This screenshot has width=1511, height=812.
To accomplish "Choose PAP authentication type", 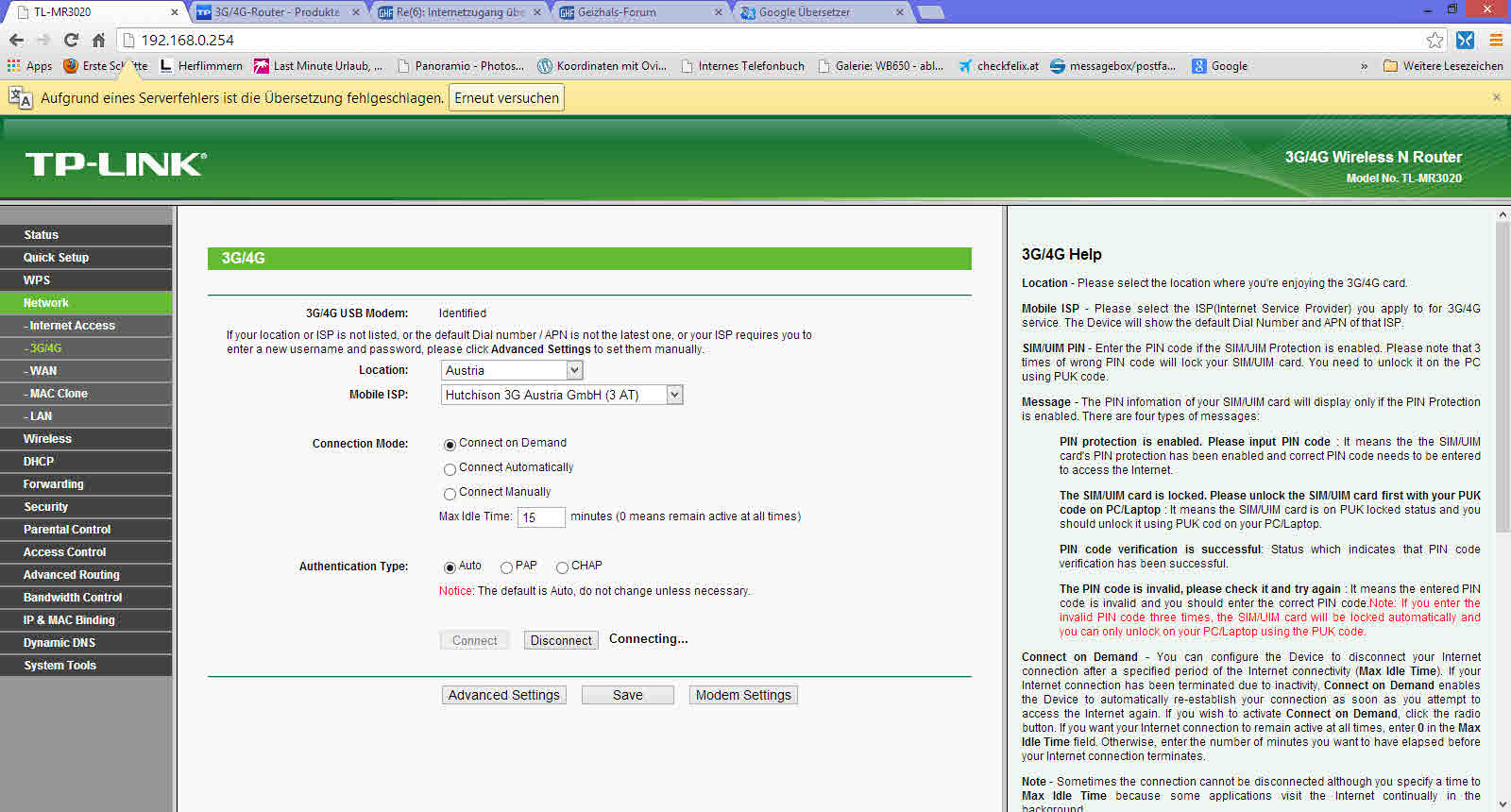I will pyautogui.click(x=506, y=567).
